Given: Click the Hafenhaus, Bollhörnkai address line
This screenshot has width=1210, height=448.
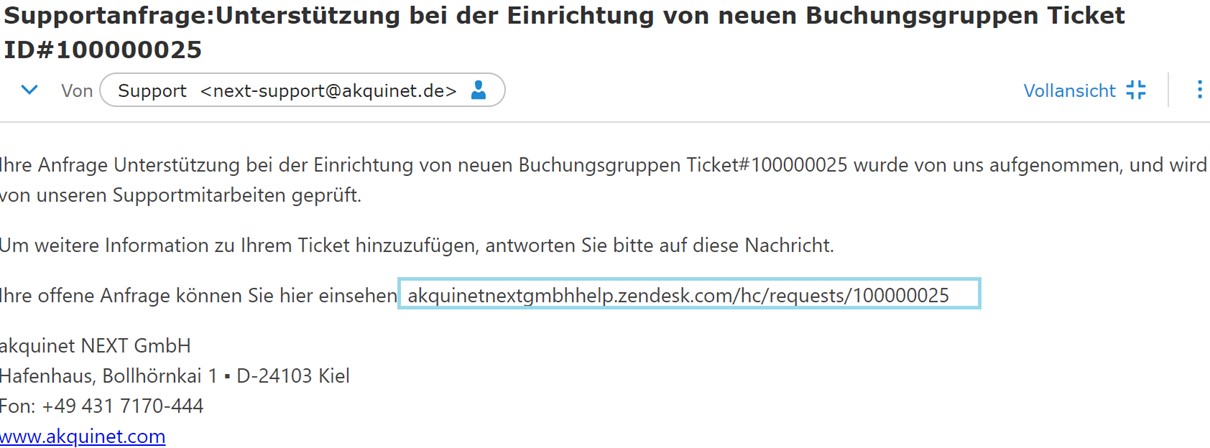Looking at the screenshot, I should (174, 376).
